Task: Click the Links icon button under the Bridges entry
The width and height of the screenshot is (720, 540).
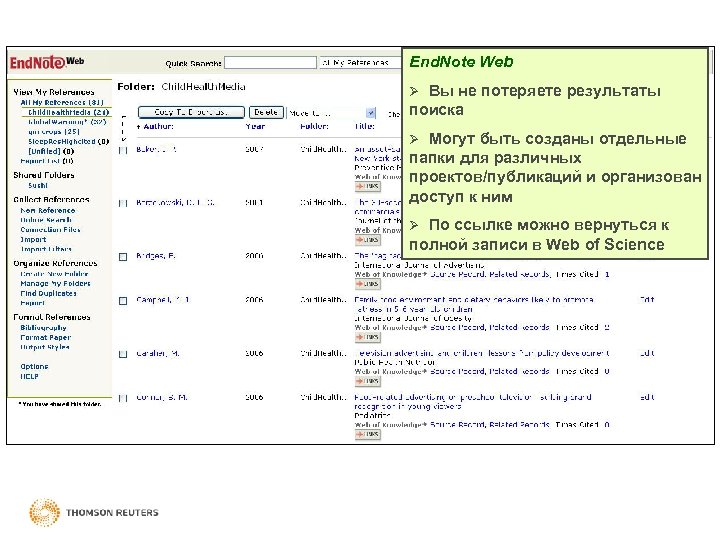Action: [368, 284]
